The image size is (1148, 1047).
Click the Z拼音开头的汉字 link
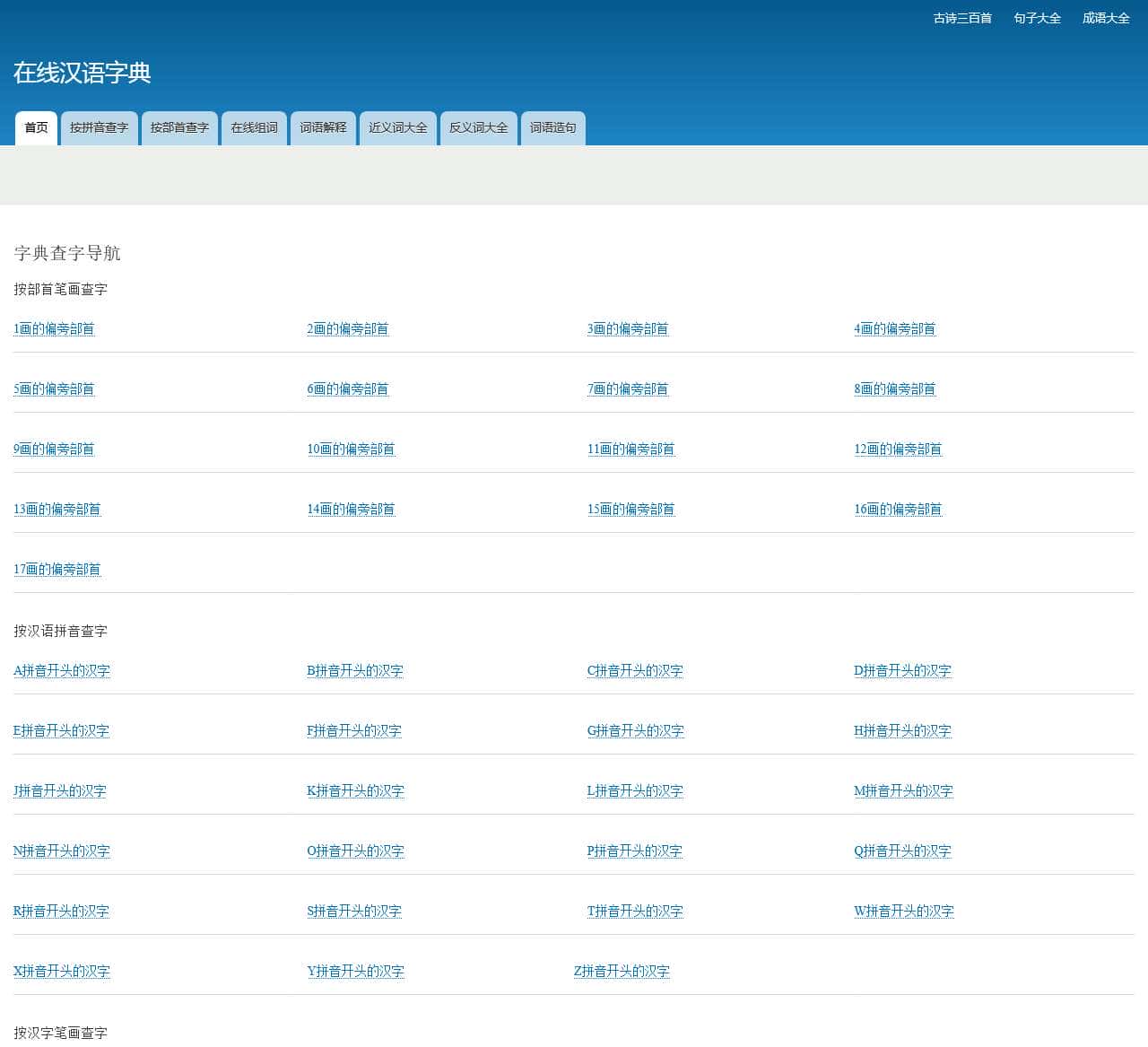[x=622, y=972]
